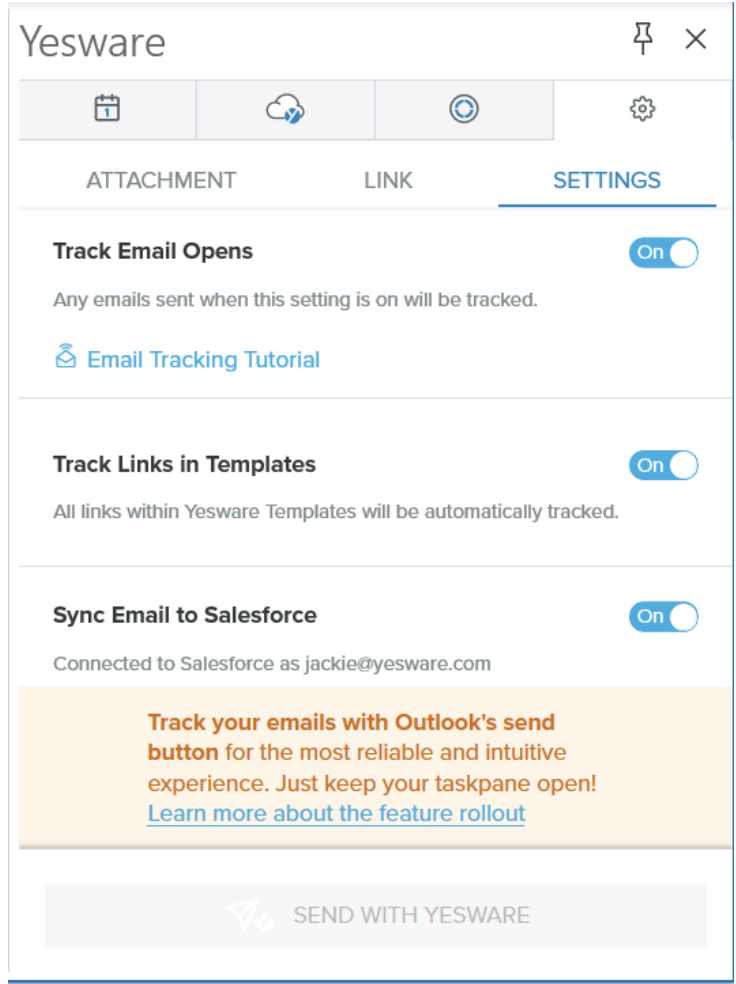Switch to the ATTACHMENT tab
The image size is (736, 984).
[x=161, y=181]
